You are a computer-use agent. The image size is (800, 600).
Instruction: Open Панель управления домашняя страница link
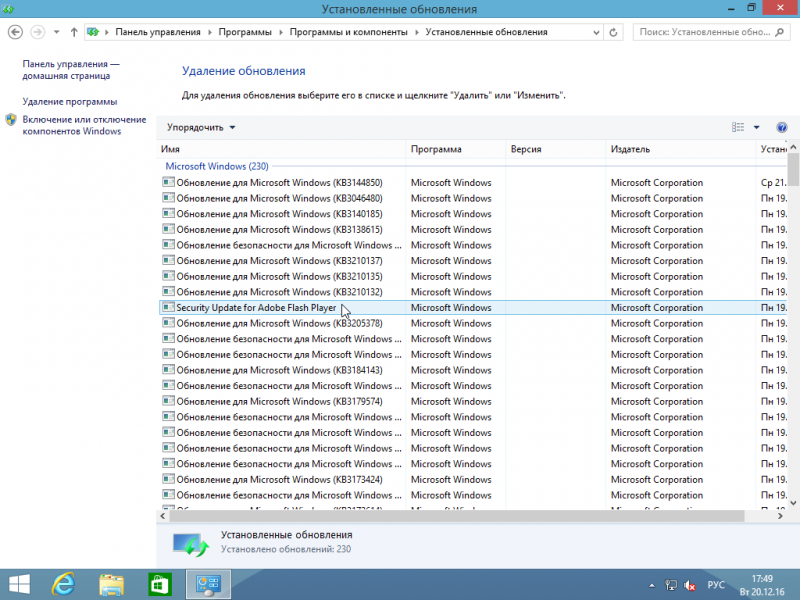tap(71, 70)
